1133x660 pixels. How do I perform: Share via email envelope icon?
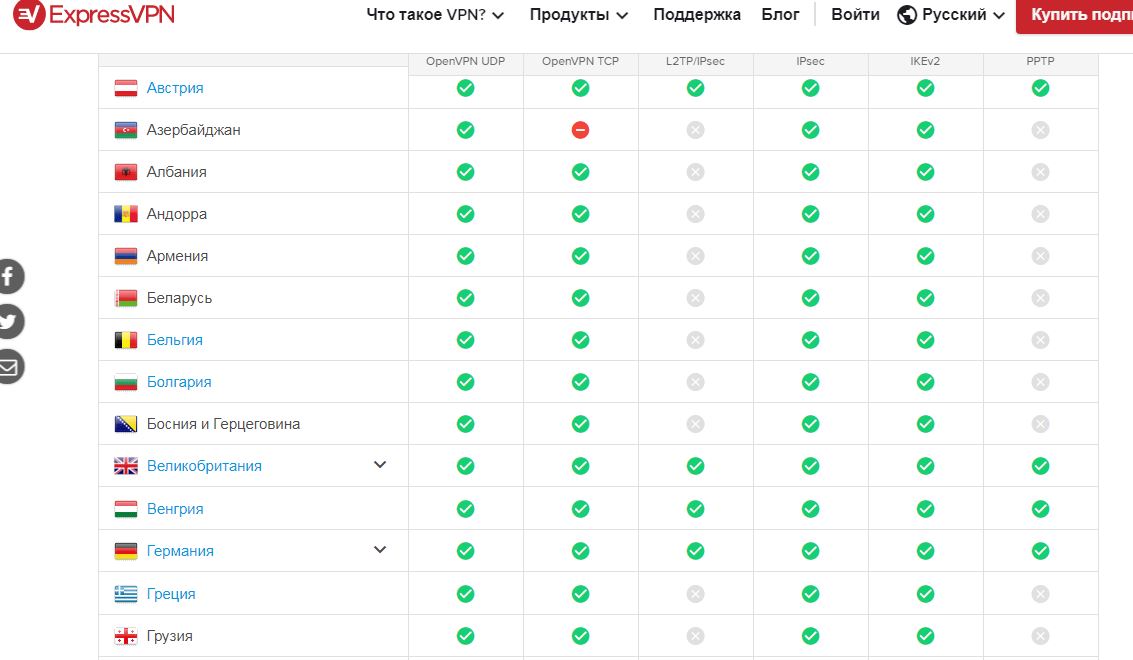[x=8, y=367]
